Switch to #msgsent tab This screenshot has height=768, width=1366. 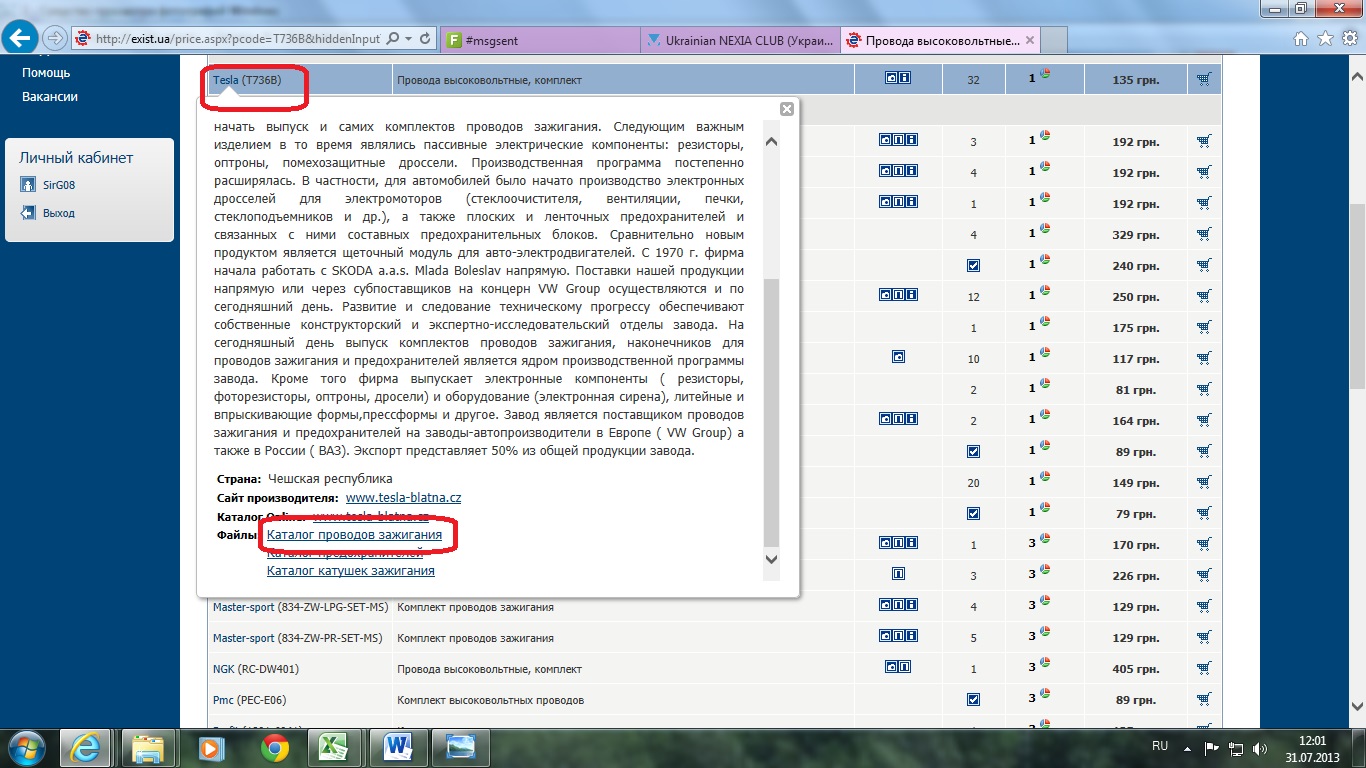point(539,41)
